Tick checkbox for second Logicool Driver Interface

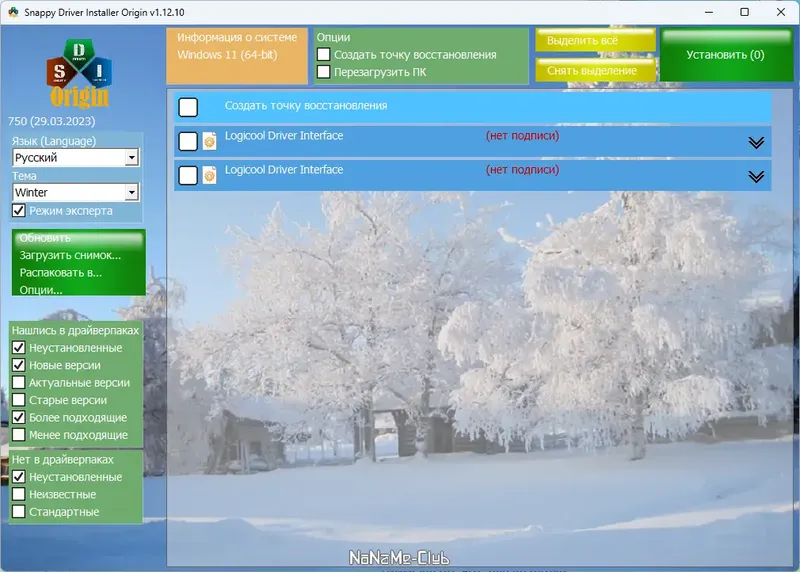[x=188, y=175]
